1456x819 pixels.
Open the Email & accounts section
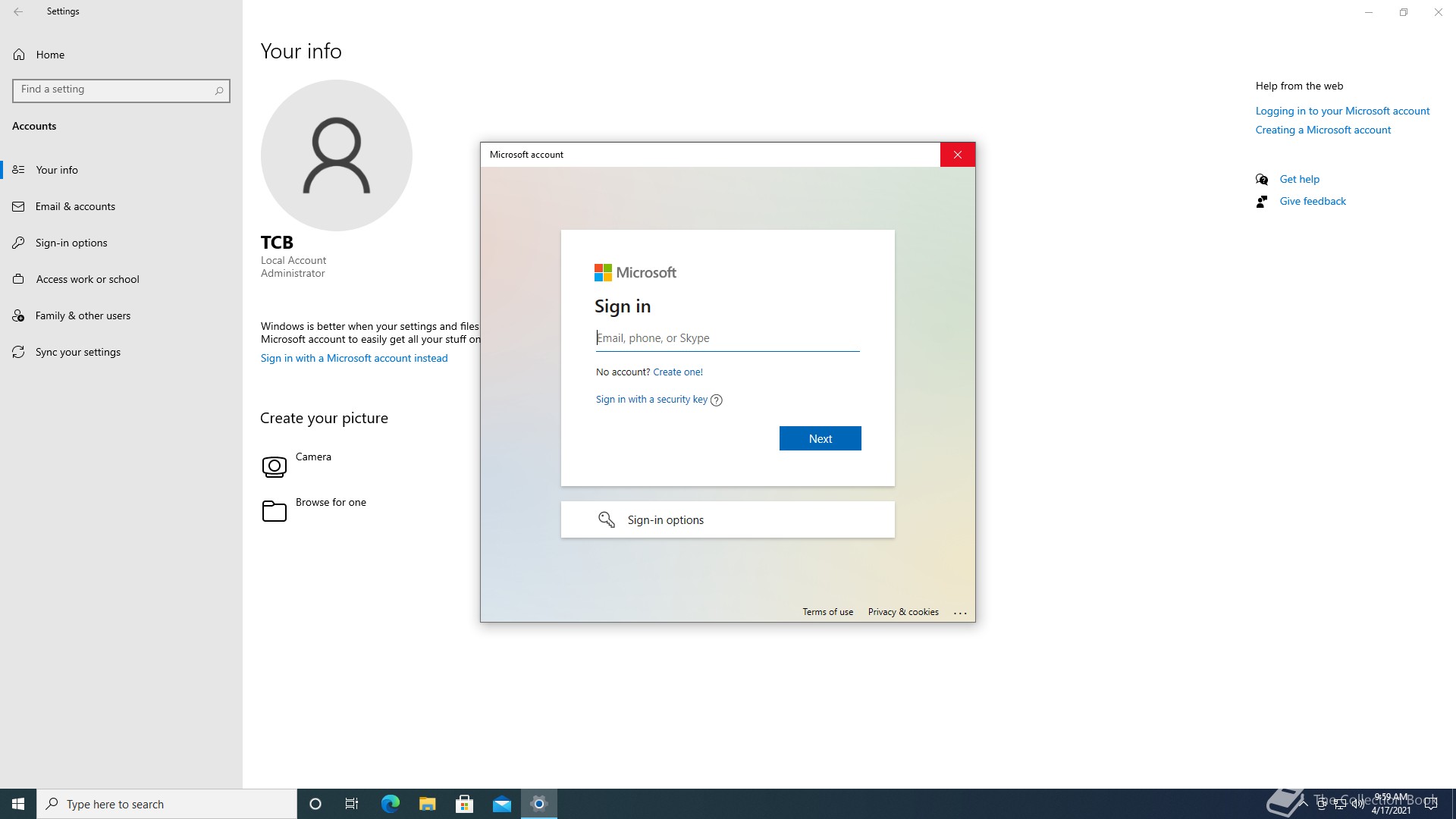(x=75, y=206)
